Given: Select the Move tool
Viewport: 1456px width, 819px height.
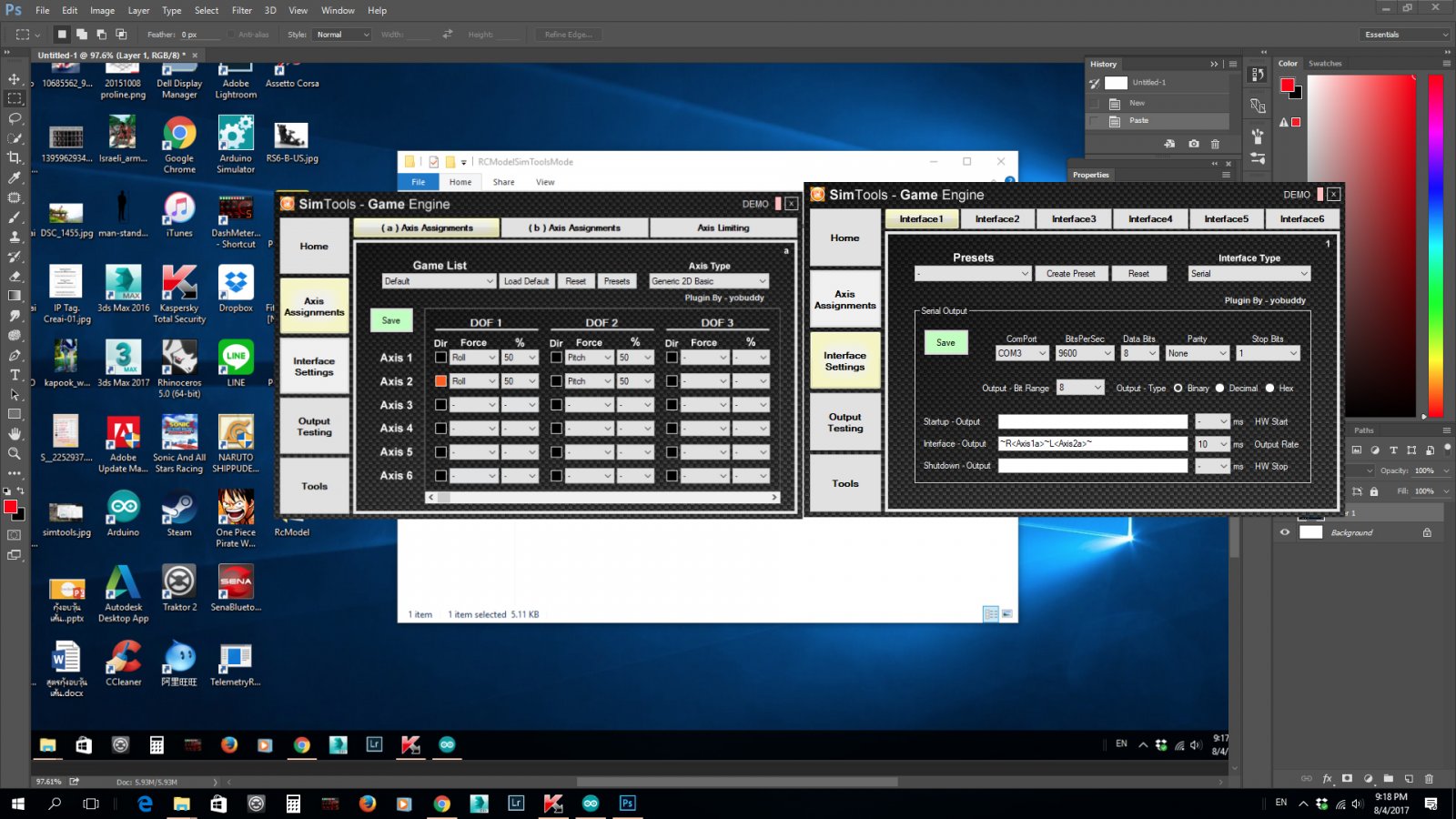Looking at the screenshot, I should pos(15,79).
